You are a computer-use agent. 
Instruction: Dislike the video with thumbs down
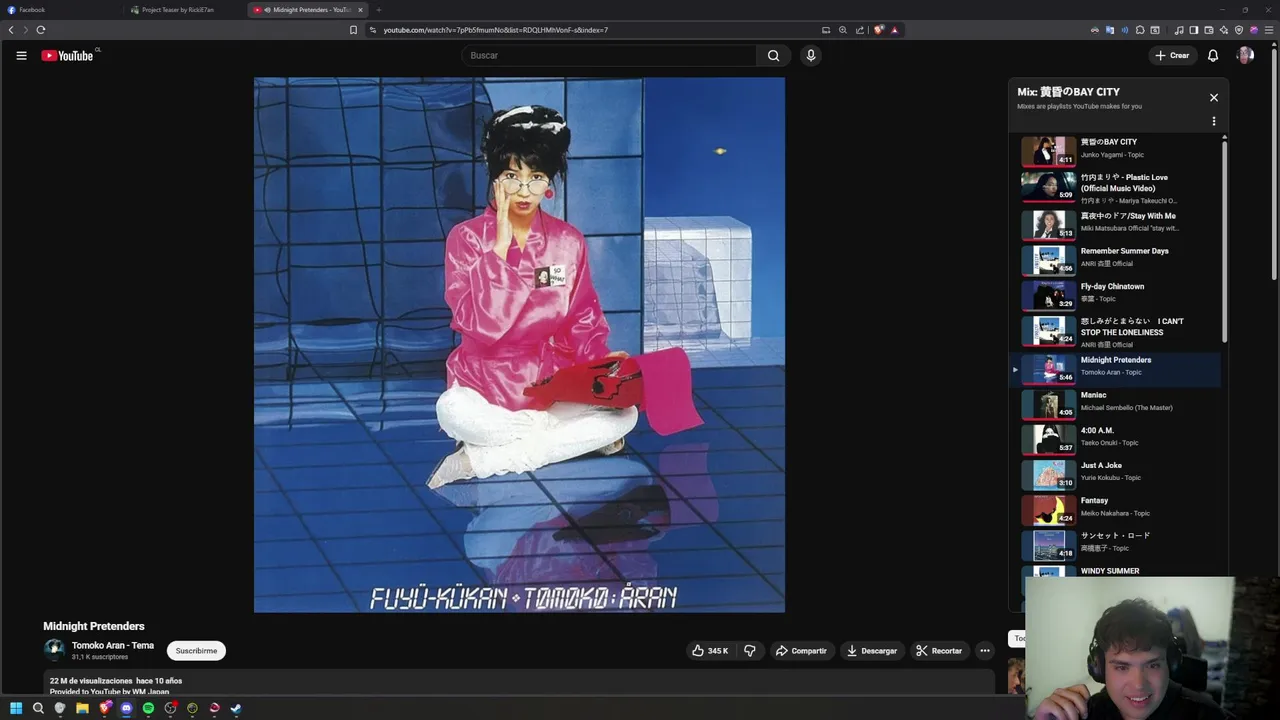[750, 651]
